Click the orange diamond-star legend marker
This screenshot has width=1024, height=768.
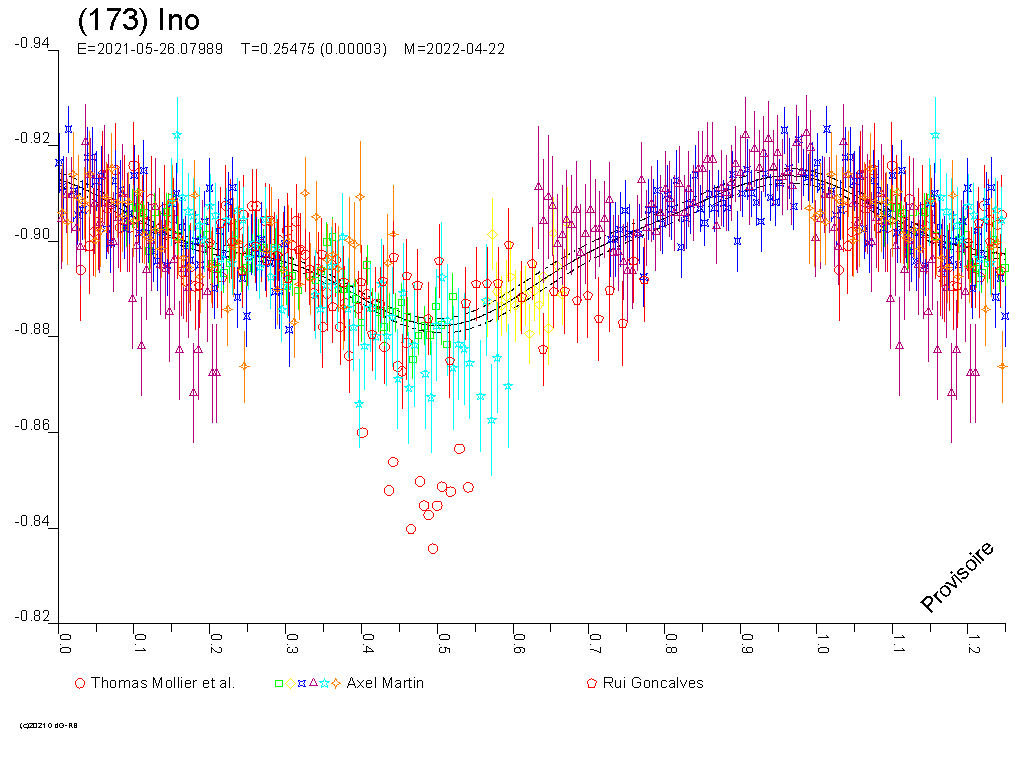[x=337, y=683]
